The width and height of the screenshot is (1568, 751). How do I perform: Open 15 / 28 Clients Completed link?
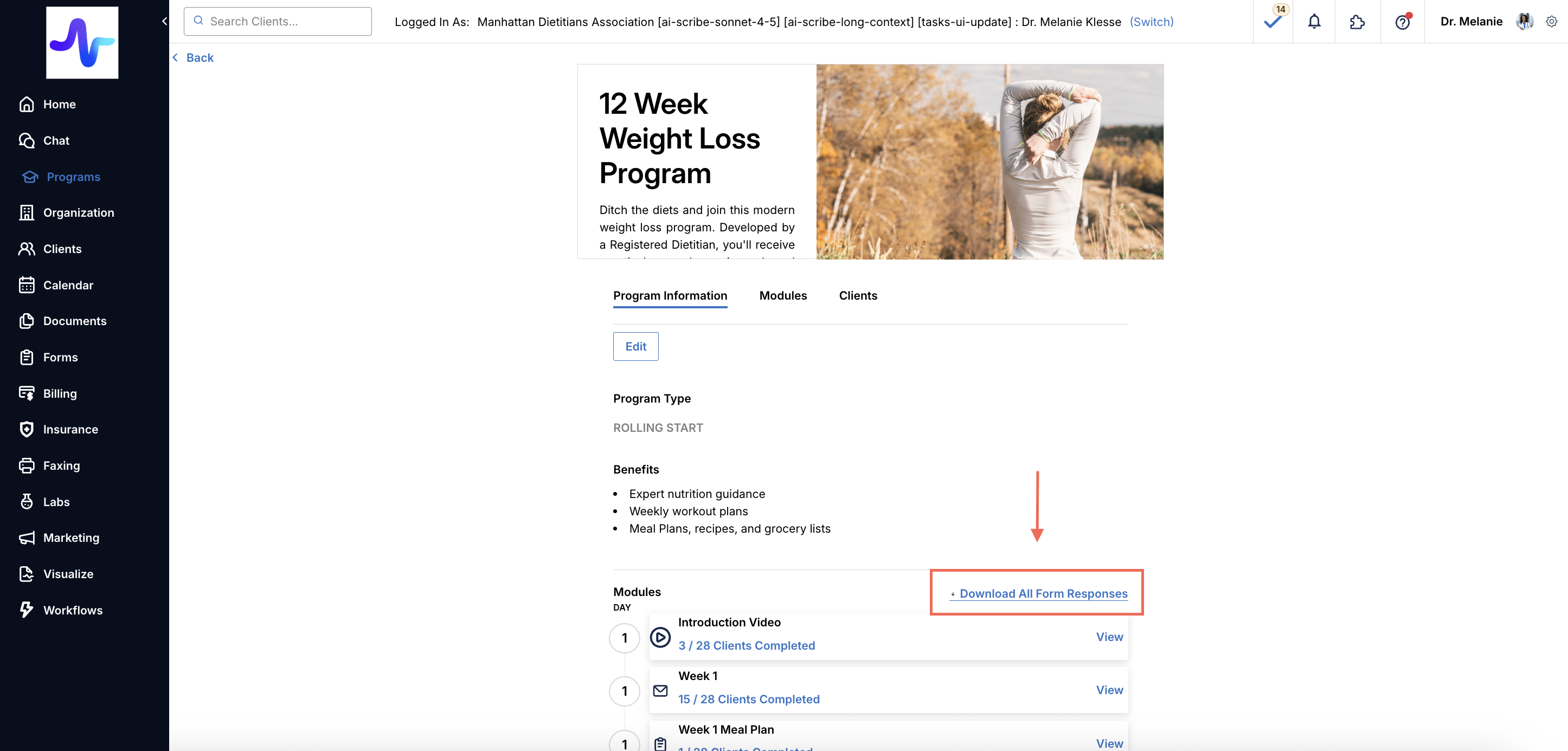(749, 698)
